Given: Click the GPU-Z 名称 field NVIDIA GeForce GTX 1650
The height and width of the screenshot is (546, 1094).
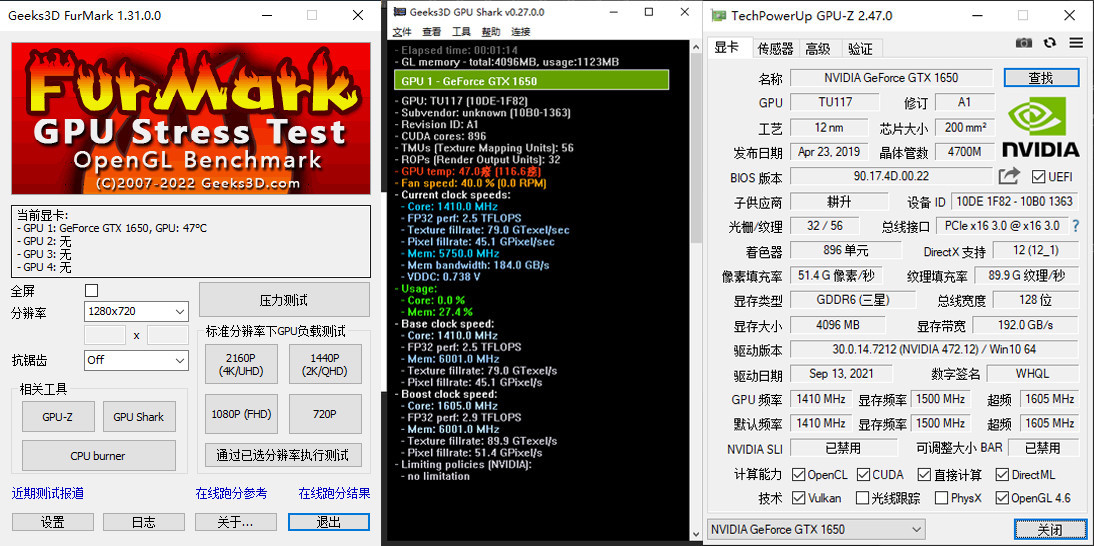Looking at the screenshot, I should tap(891, 77).
